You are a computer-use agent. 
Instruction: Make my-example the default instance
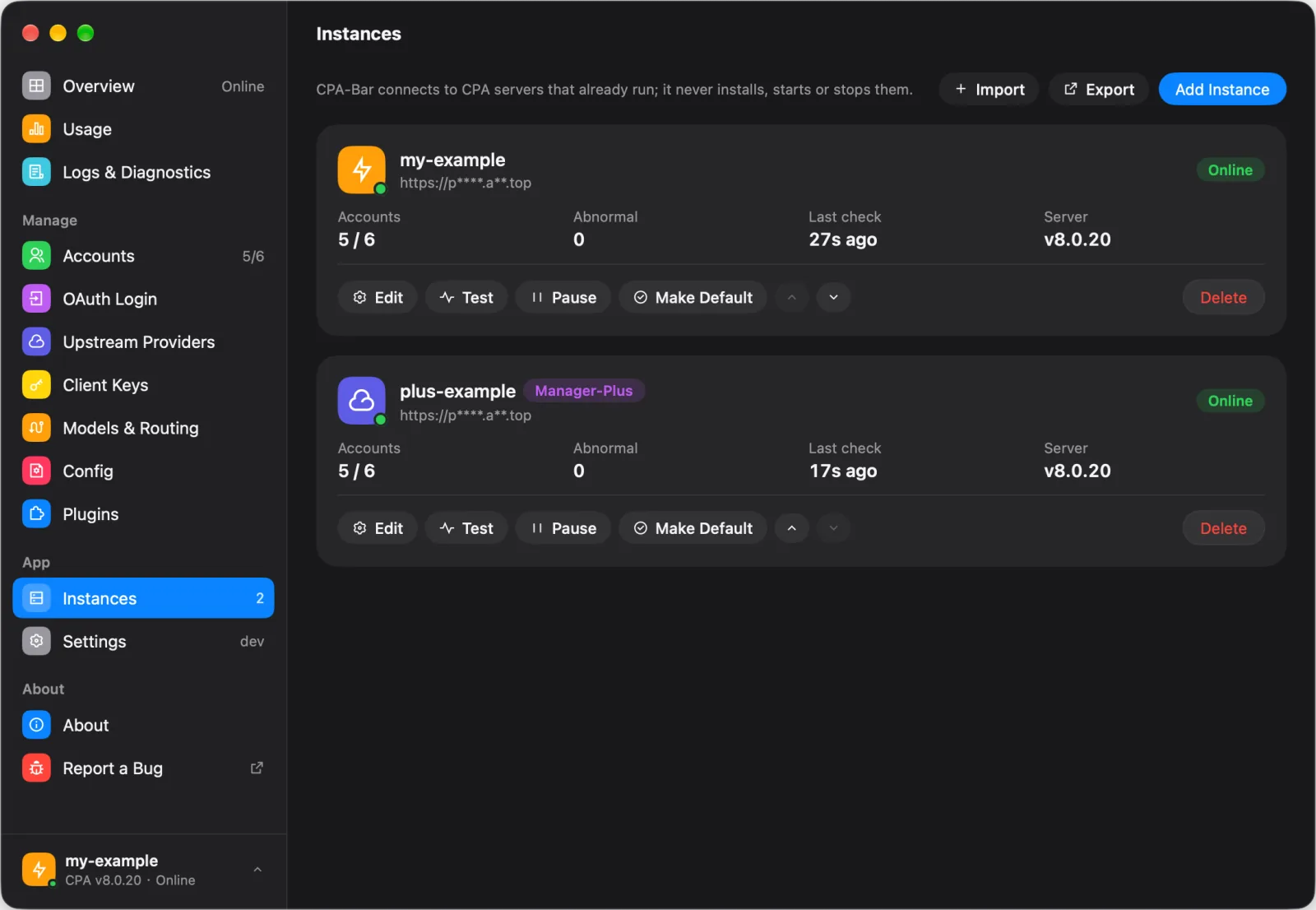click(693, 297)
